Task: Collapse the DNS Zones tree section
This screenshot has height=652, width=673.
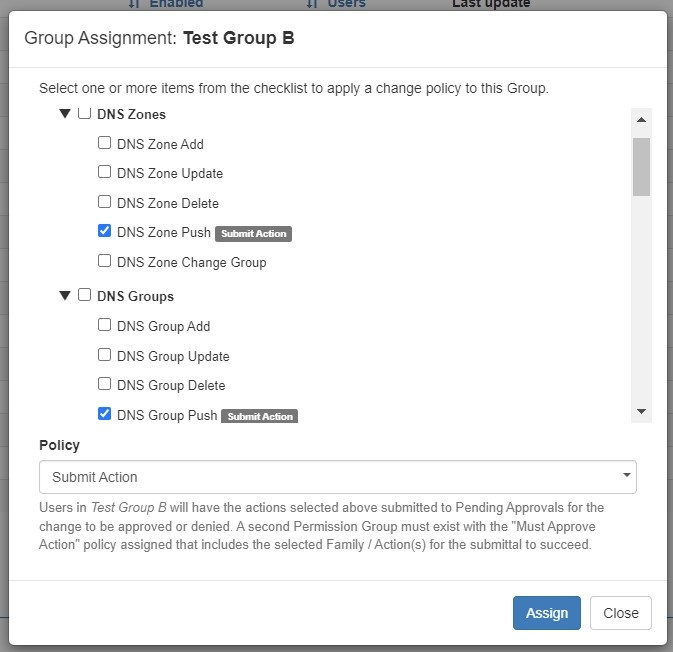Action: point(66,114)
